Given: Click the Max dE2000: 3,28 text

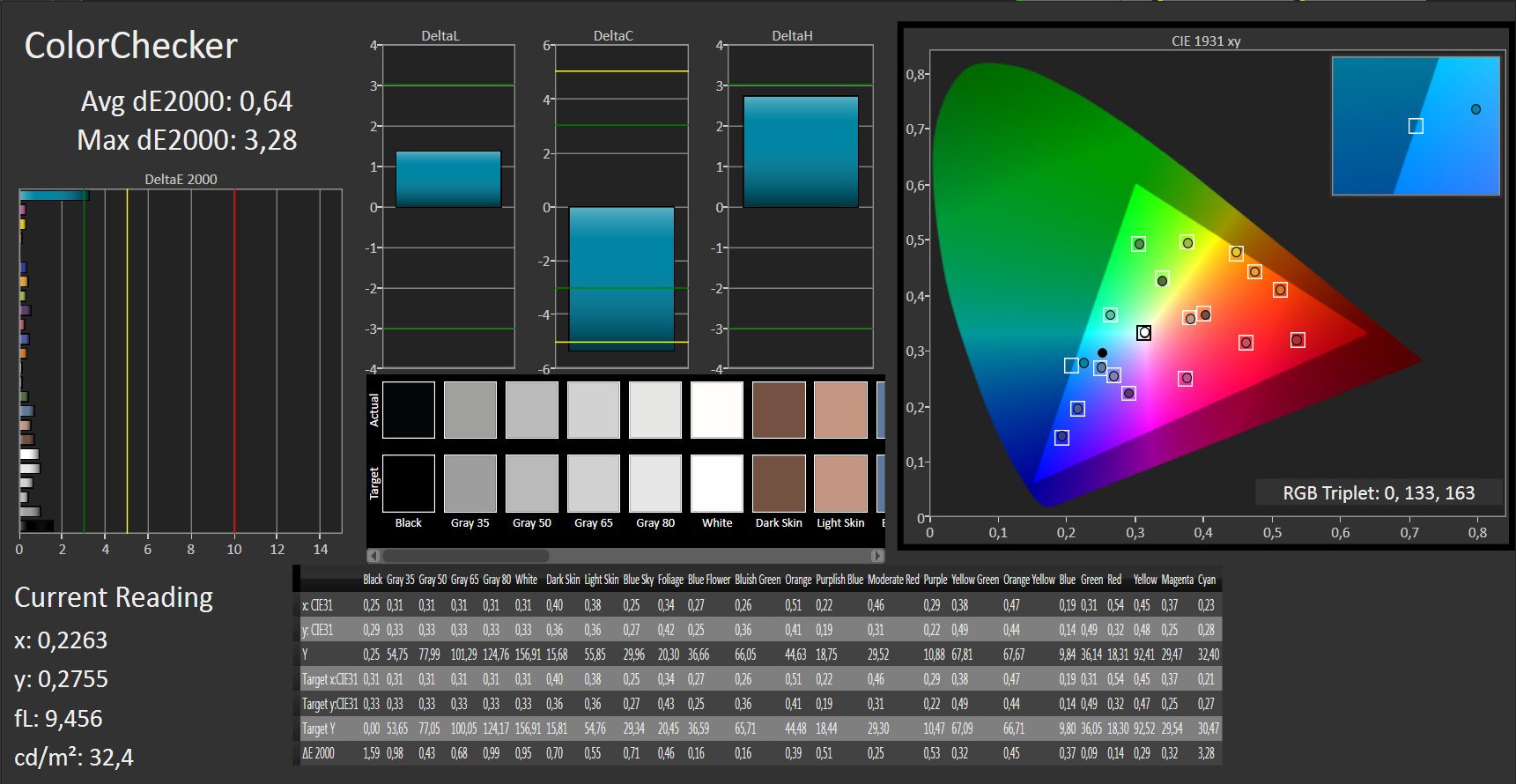Looking at the screenshot, I should coord(187,140).
